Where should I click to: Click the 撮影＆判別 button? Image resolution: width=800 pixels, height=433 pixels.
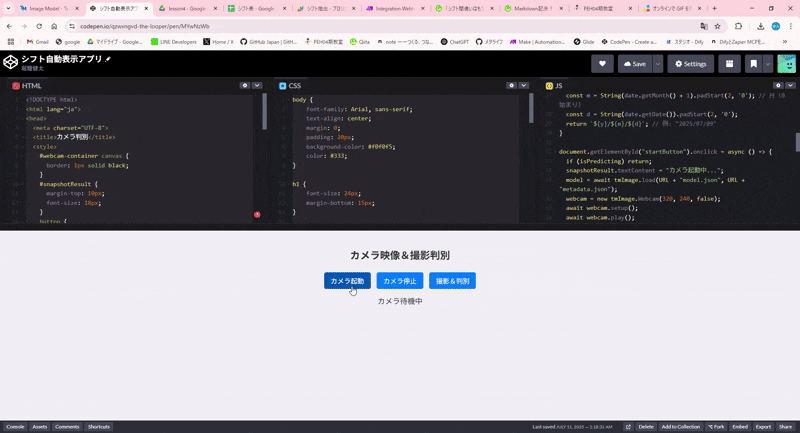coord(452,281)
